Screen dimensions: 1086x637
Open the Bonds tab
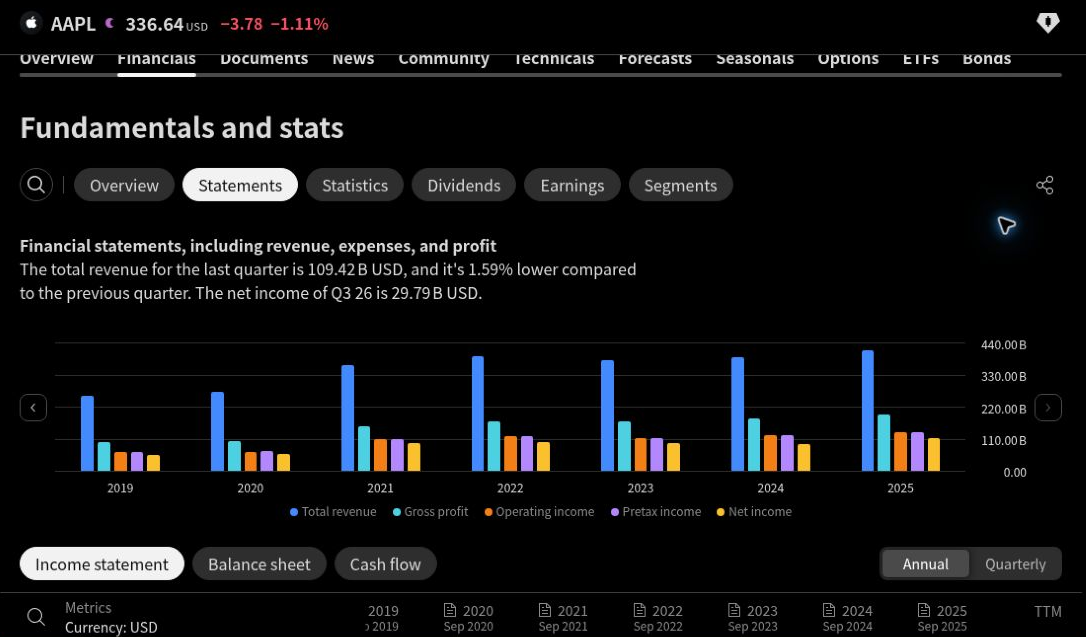pyautogui.click(x=987, y=59)
